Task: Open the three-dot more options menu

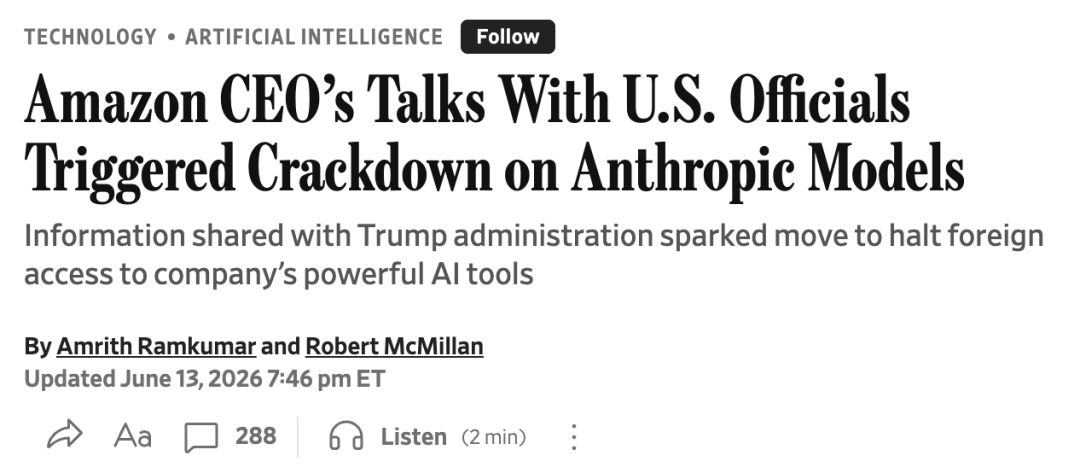Action: click(574, 437)
